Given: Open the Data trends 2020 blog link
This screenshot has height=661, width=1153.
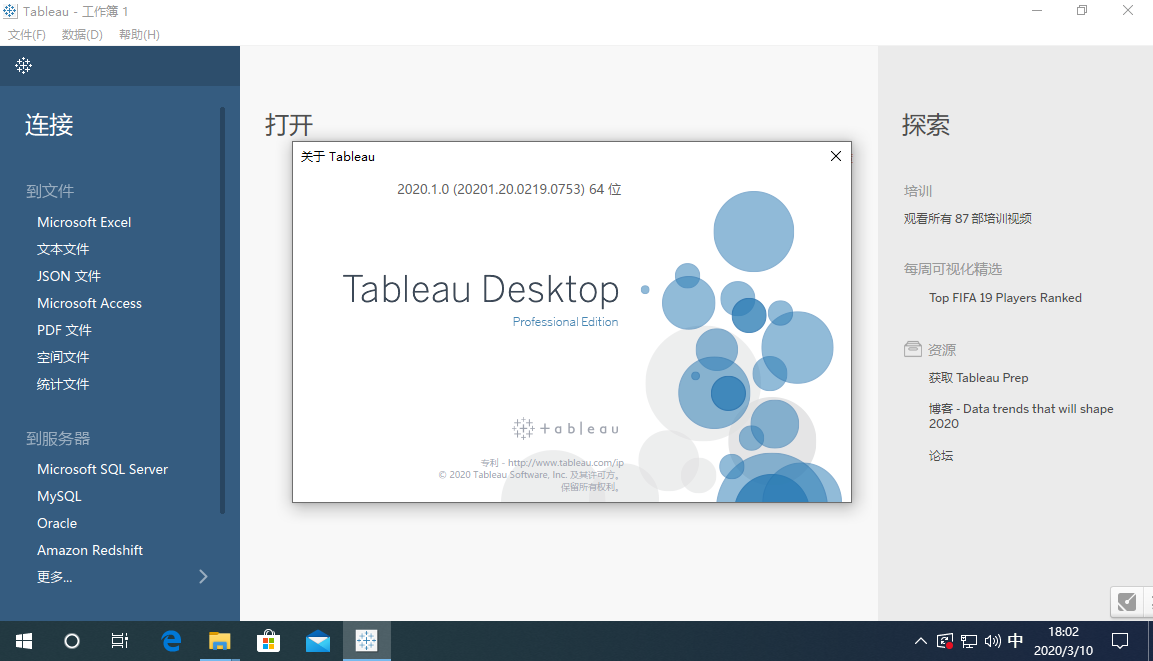Looking at the screenshot, I should tap(1021, 416).
